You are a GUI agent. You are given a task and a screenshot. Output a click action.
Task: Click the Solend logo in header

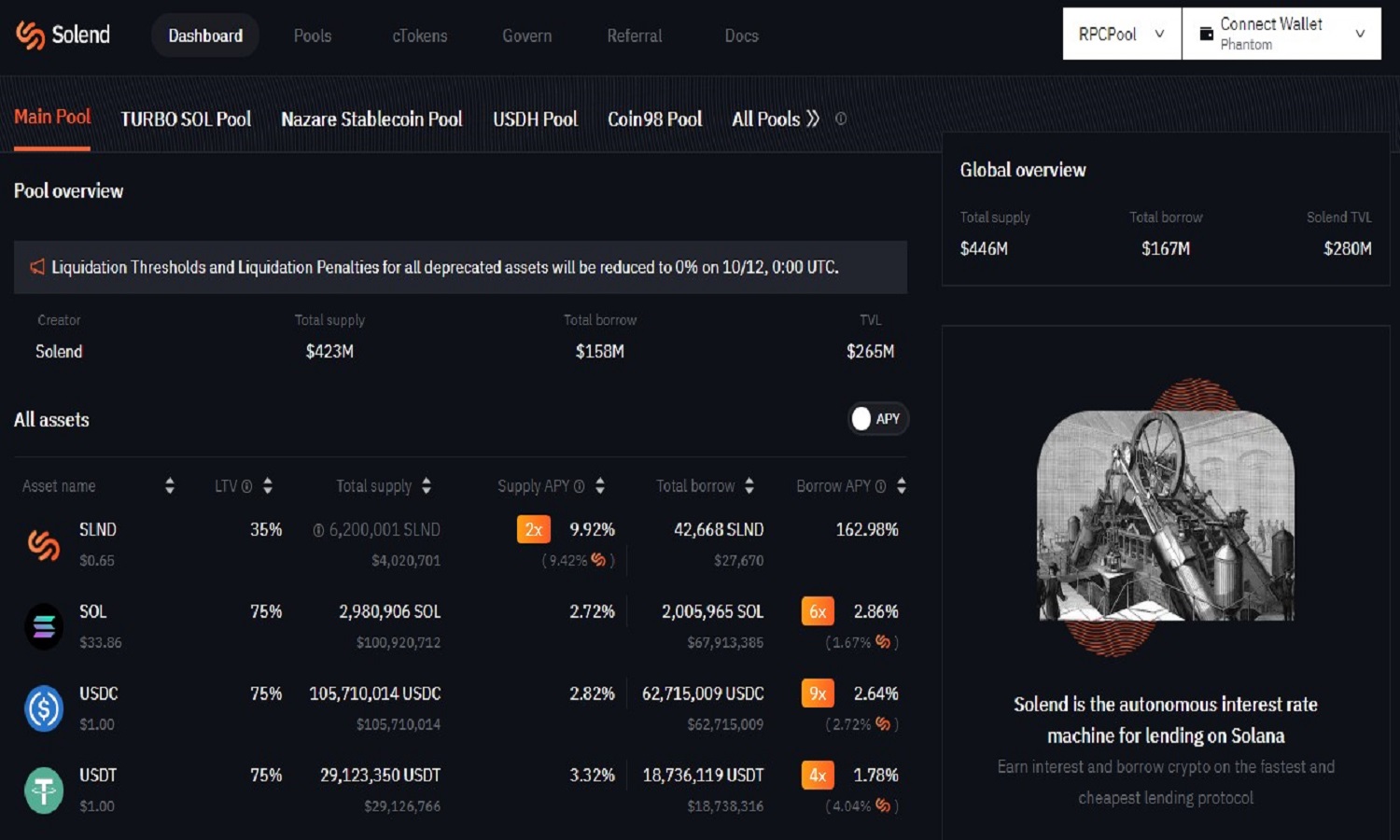pos(63,35)
